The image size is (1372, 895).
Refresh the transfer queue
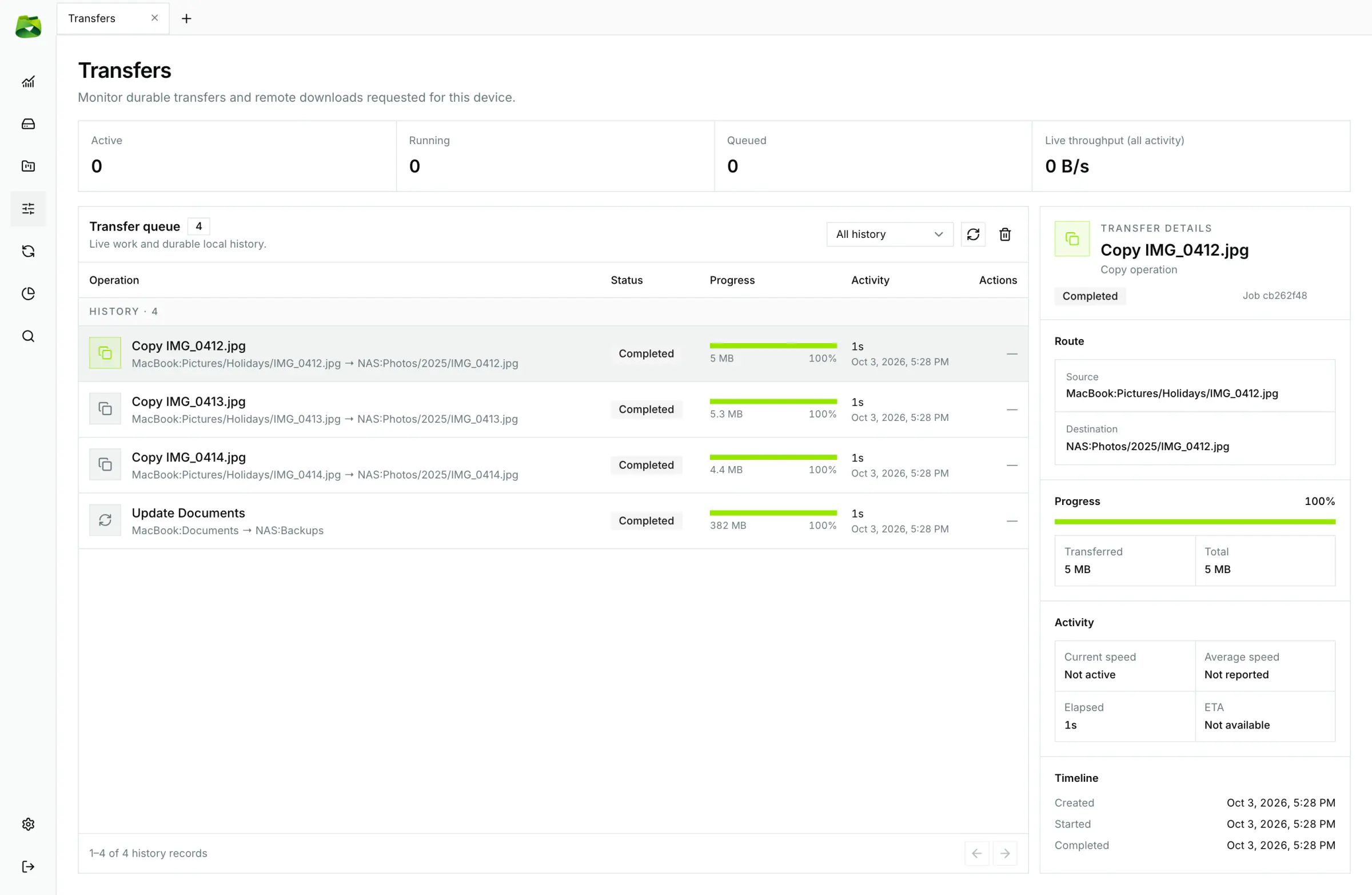click(x=973, y=234)
